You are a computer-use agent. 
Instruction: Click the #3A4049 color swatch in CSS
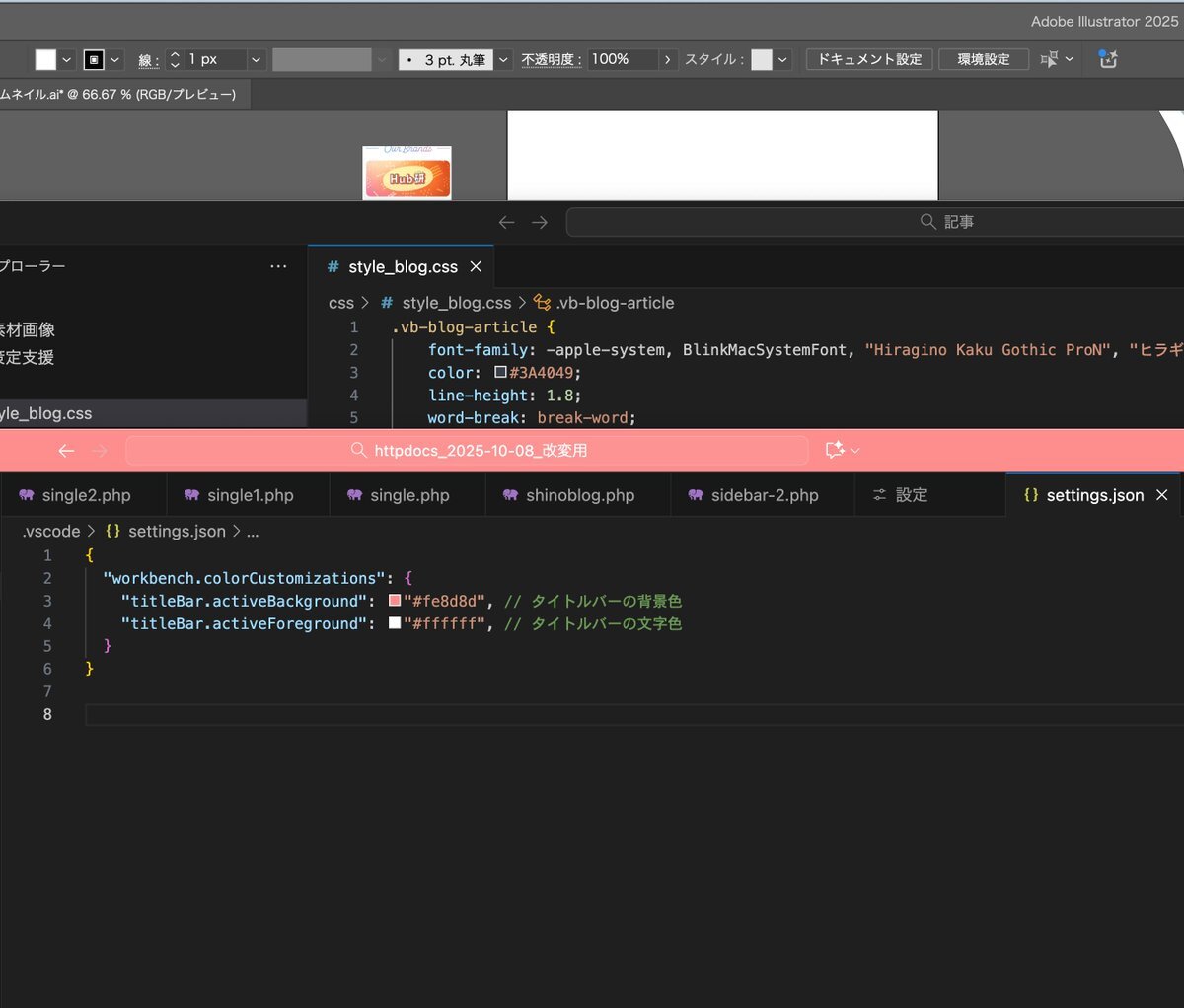500,373
